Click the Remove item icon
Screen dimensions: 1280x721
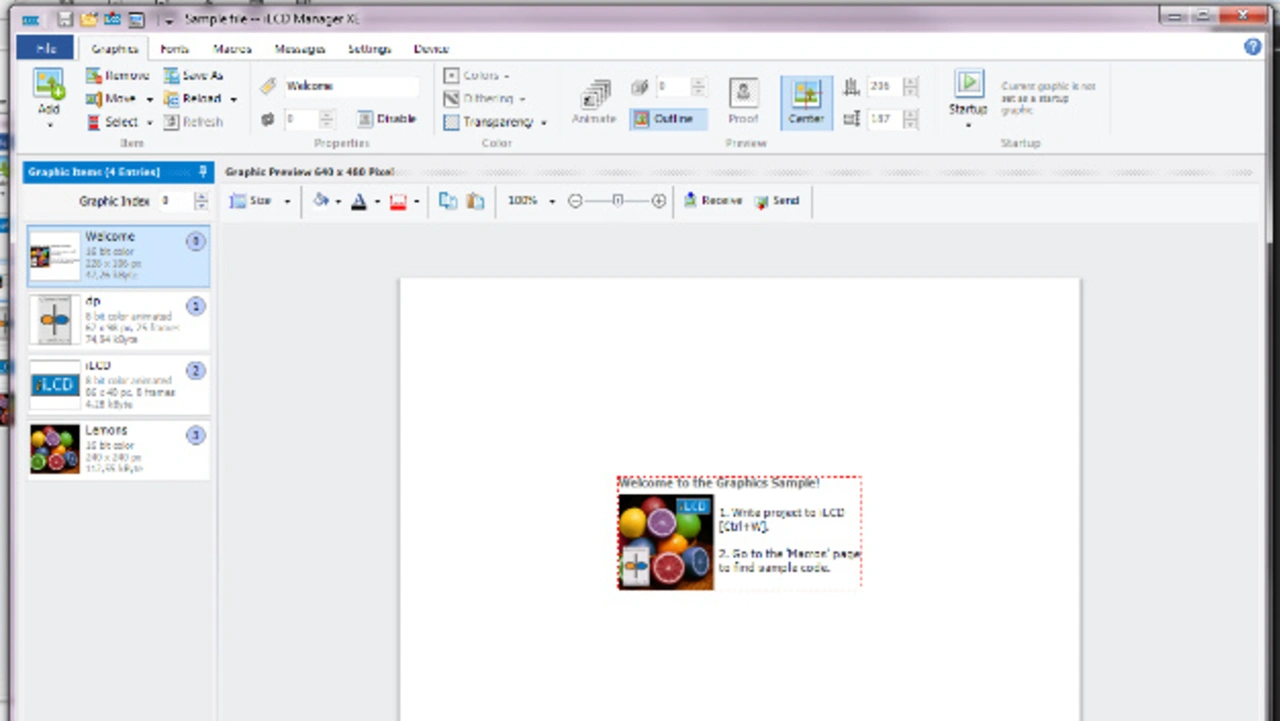(94, 76)
